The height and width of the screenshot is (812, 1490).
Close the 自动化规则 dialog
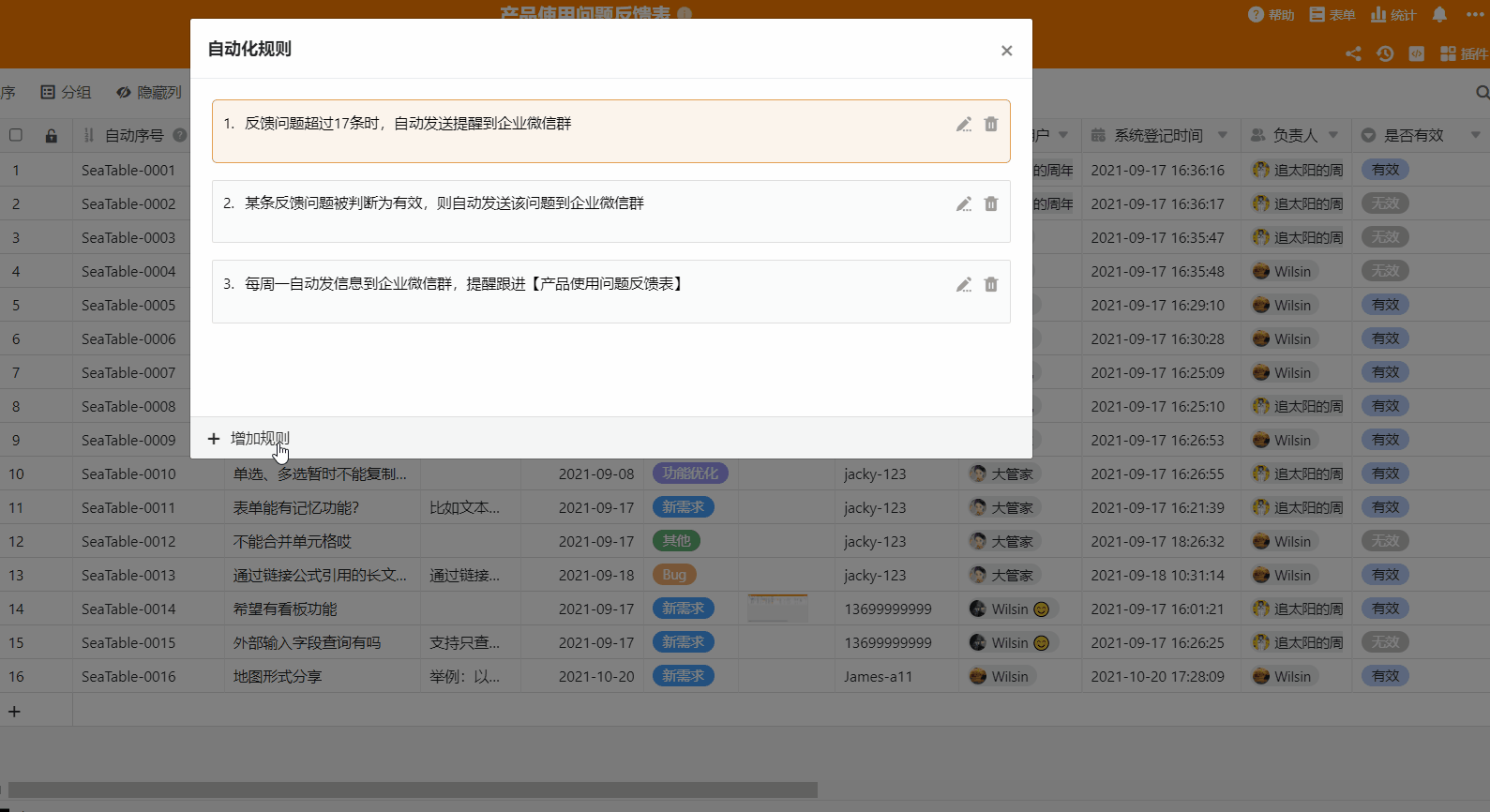tap(1006, 51)
